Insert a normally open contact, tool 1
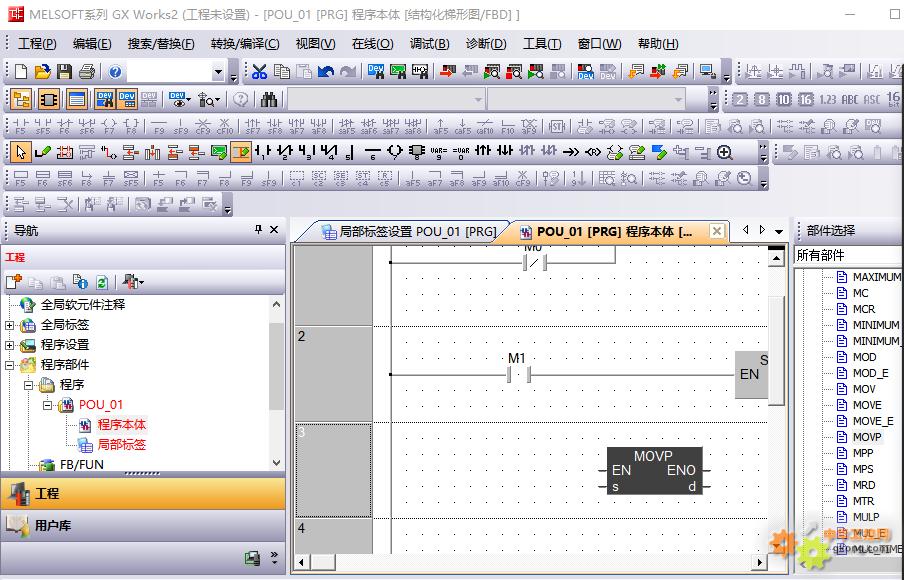Image resolution: width=904 pixels, height=580 pixels. click(x=263, y=152)
